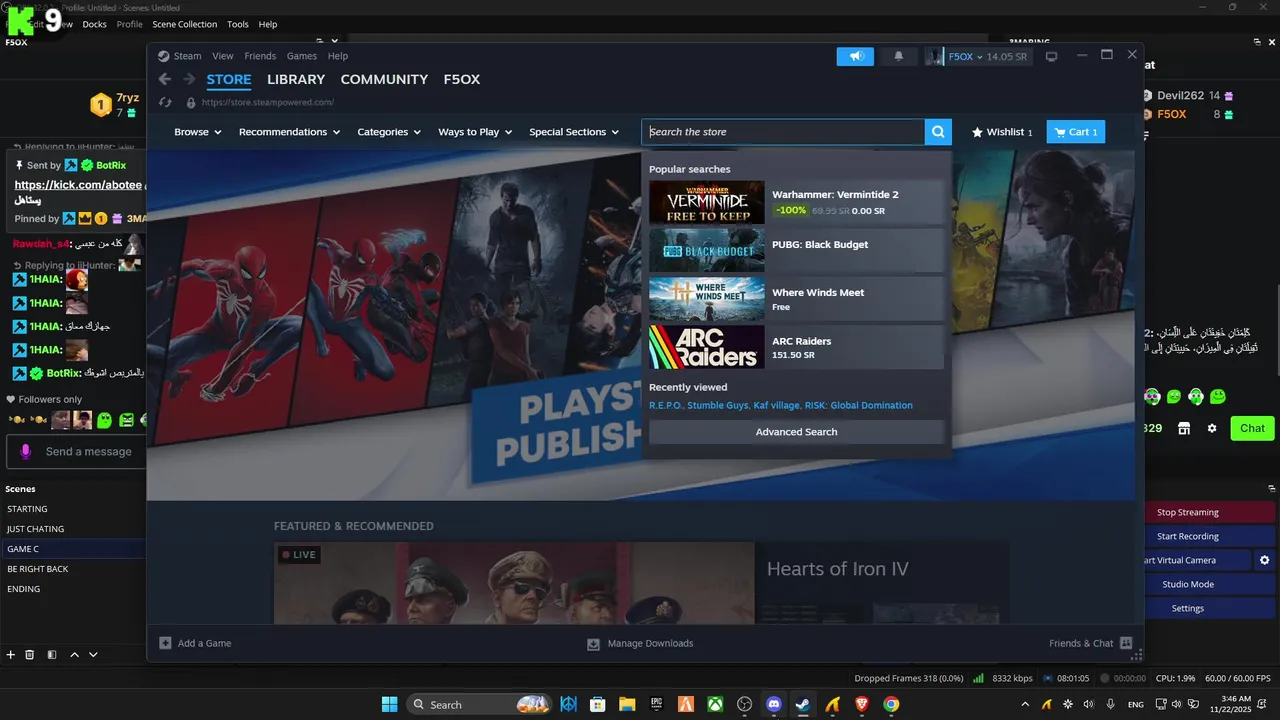
Task: Open OBS Scene Collection menu
Action: pyautogui.click(x=185, y=24)
